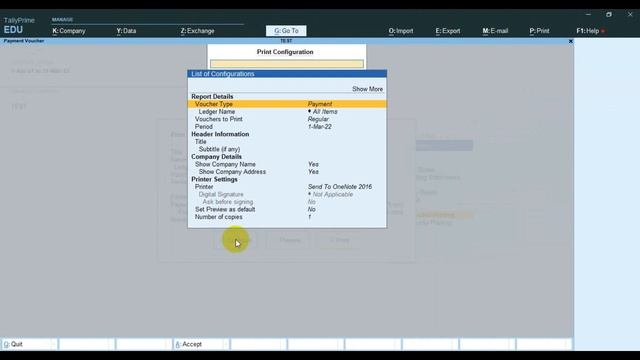Select the Period configuration row
The image size is (640, 360).
(x=287, y=127)
